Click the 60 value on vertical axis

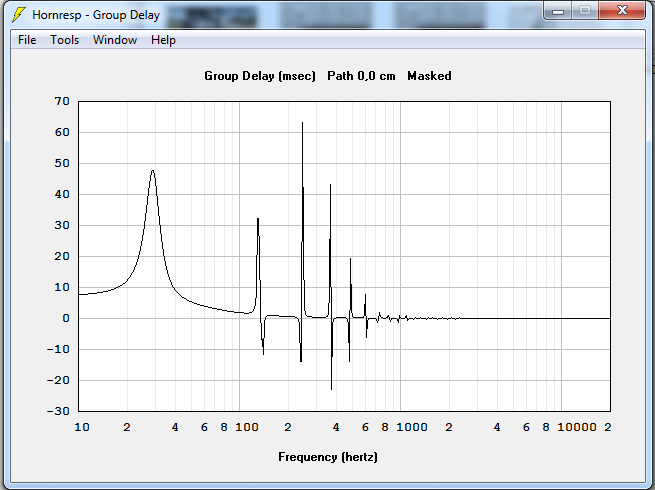pyautogui.click(x=62, y=132)
